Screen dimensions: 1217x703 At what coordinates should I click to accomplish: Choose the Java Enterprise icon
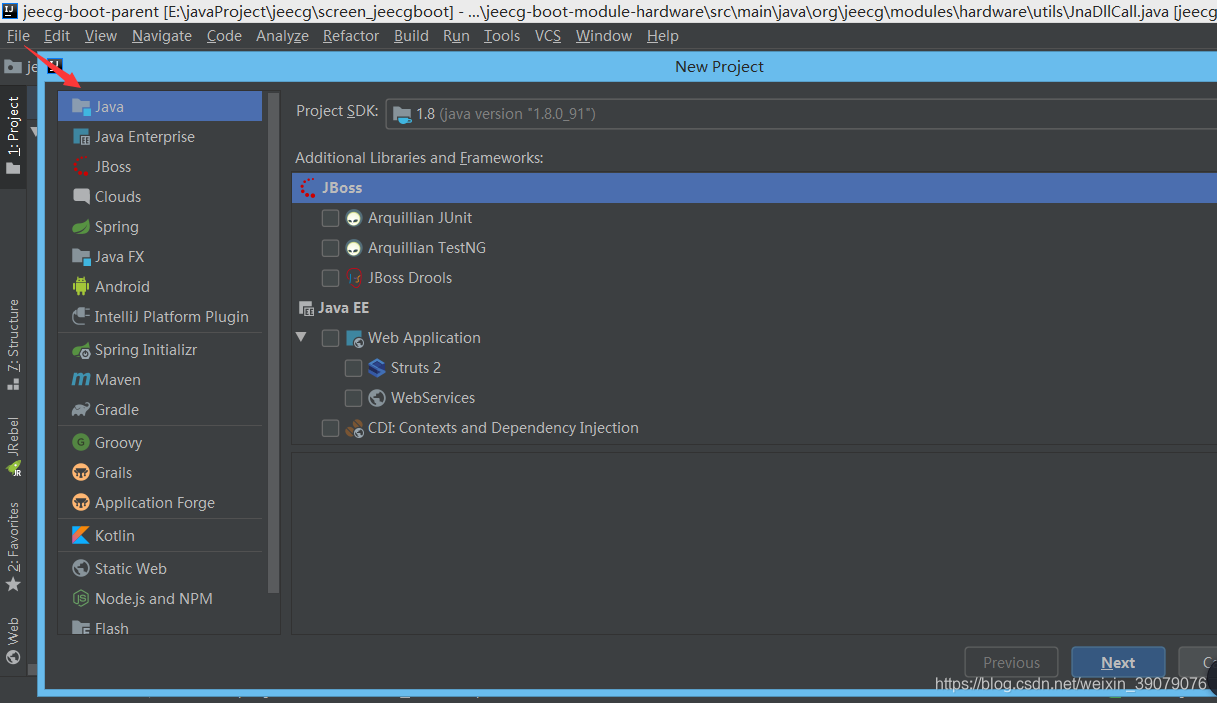81,137
